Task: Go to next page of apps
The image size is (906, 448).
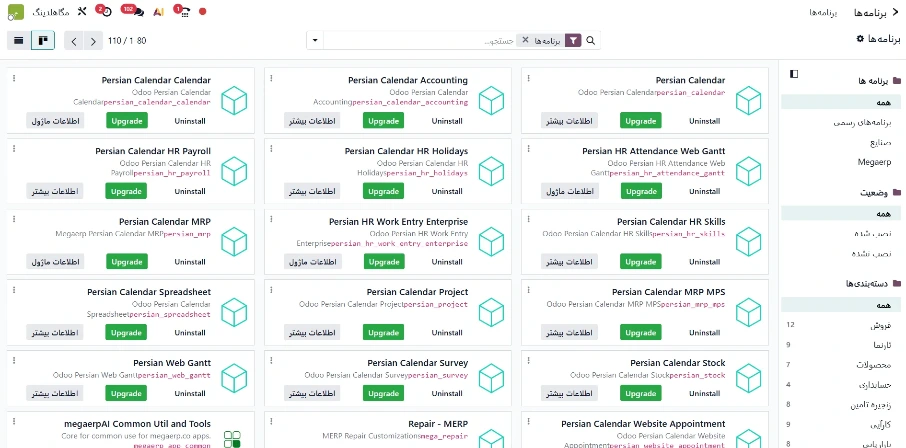Action: 92,41
